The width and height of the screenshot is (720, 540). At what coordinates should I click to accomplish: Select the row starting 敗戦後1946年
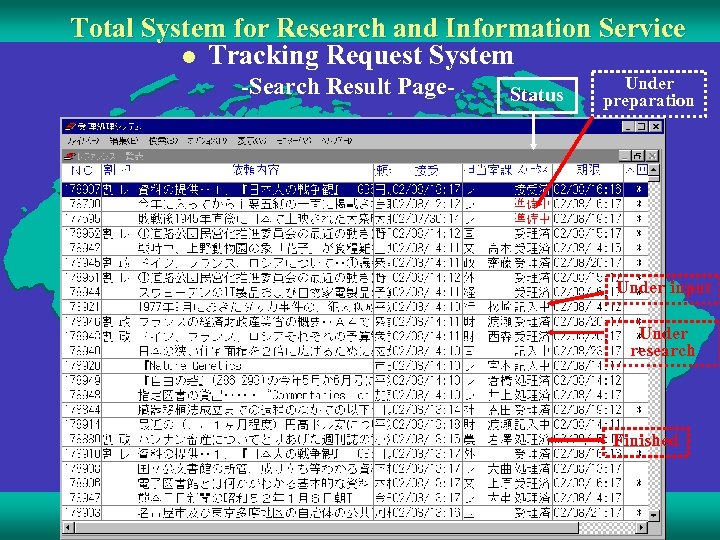(x=355, y=219)
